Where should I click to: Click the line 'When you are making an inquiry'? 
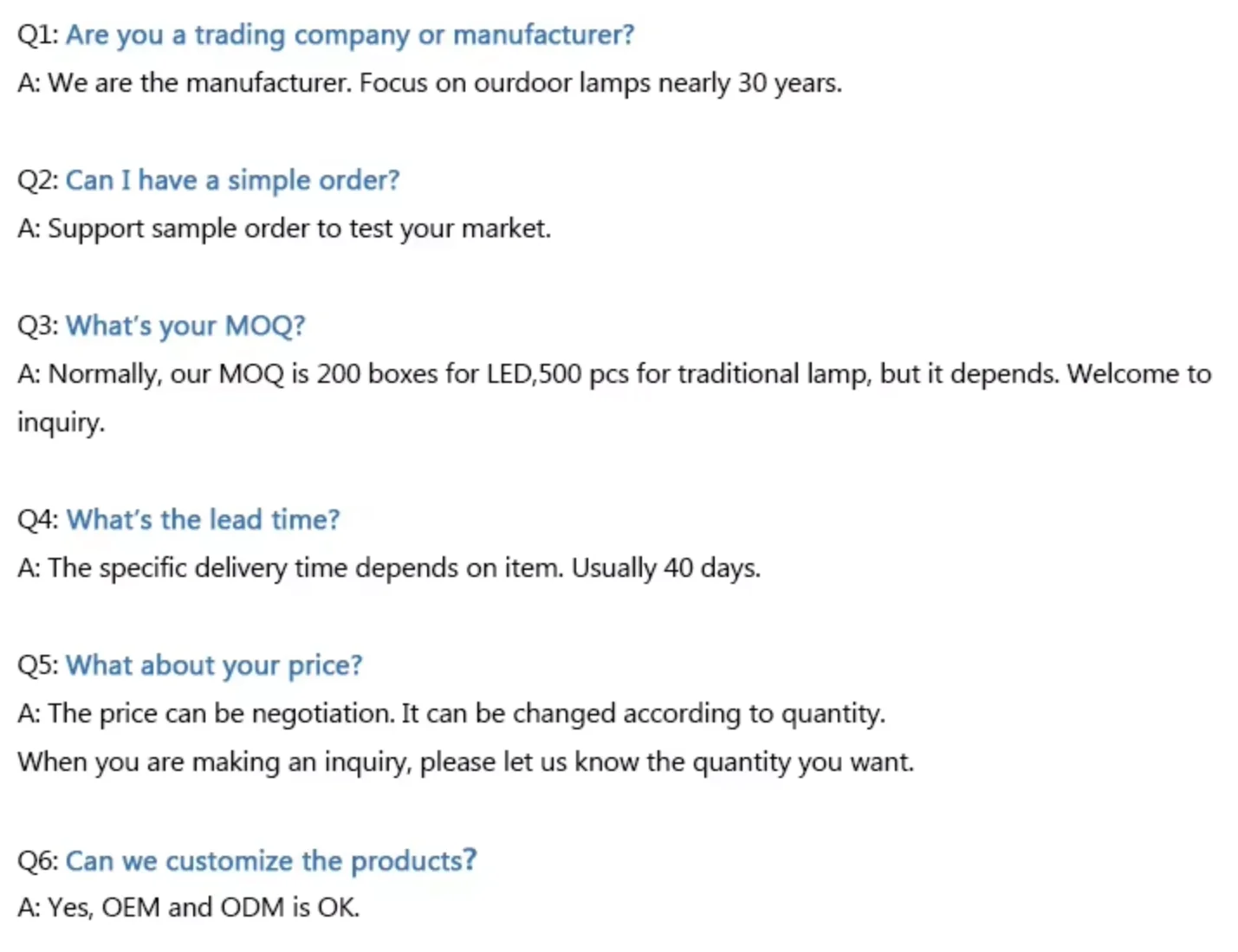[x=465, y=763]
